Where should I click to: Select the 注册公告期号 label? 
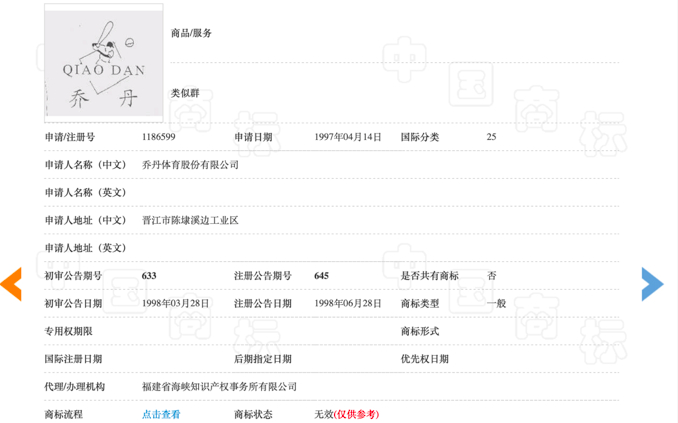(x=263, y=276)
